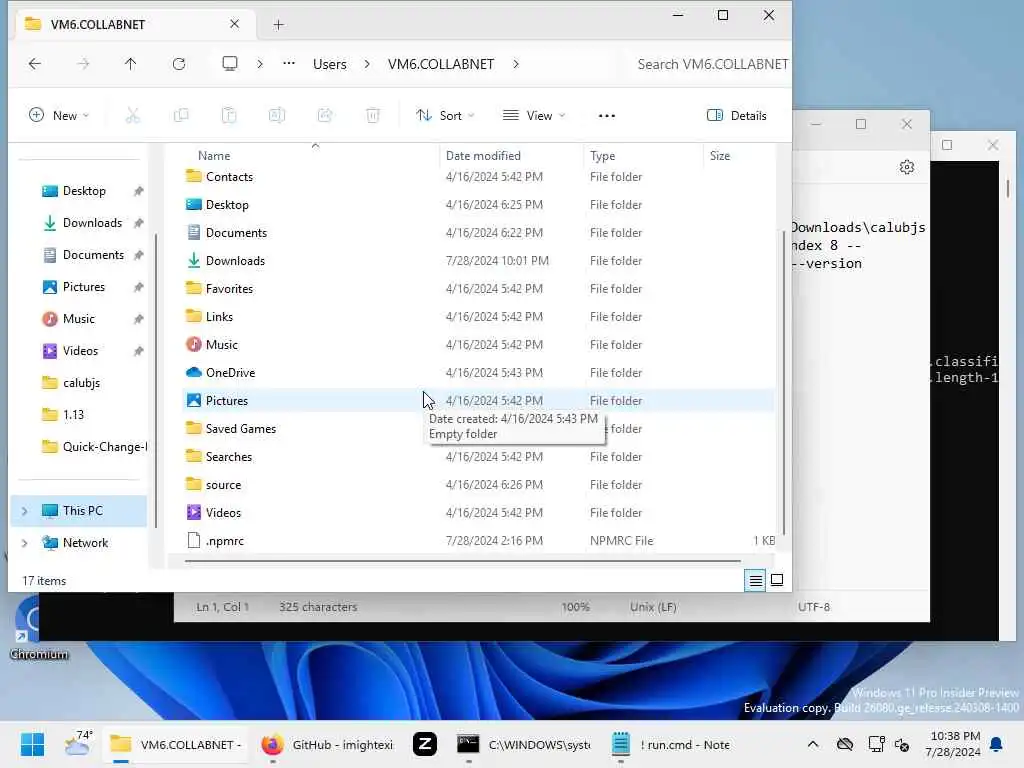Switch to Firefox GitHub taskbar item
Viewport: 1024px width, 768px height.
pos(327,744)
